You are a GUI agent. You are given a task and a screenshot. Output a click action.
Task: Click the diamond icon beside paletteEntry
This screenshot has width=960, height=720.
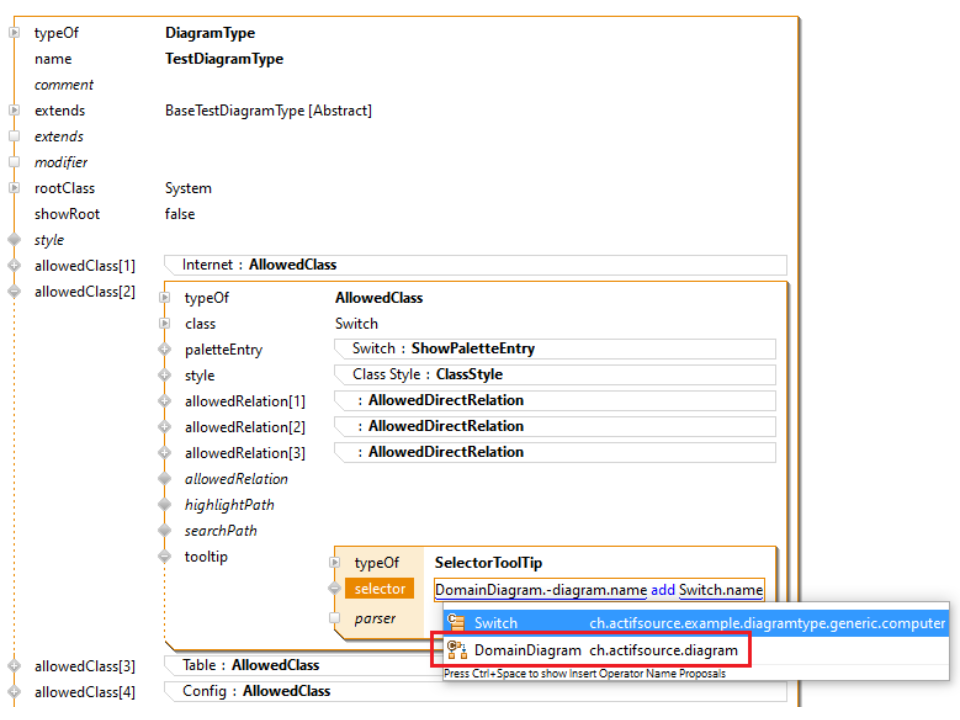(x=164, y=349)
